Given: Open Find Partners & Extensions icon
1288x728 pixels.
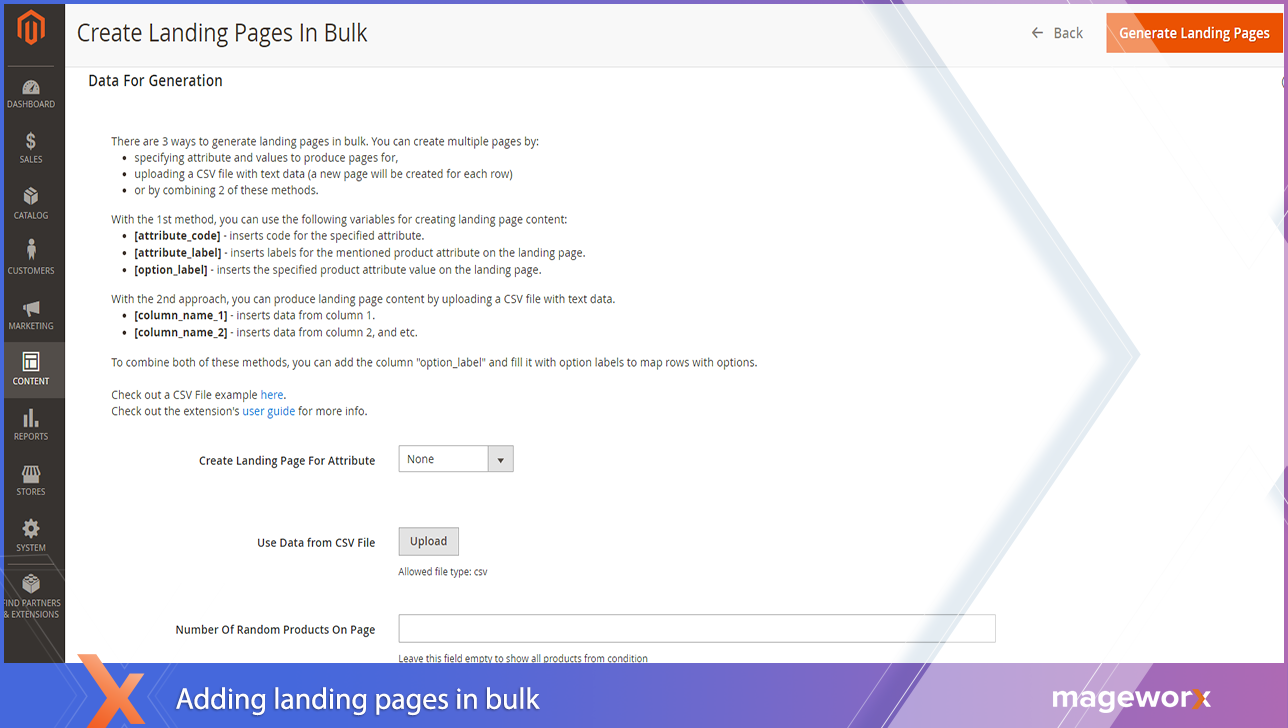Looking at the screenshot, I should (31, 585).
